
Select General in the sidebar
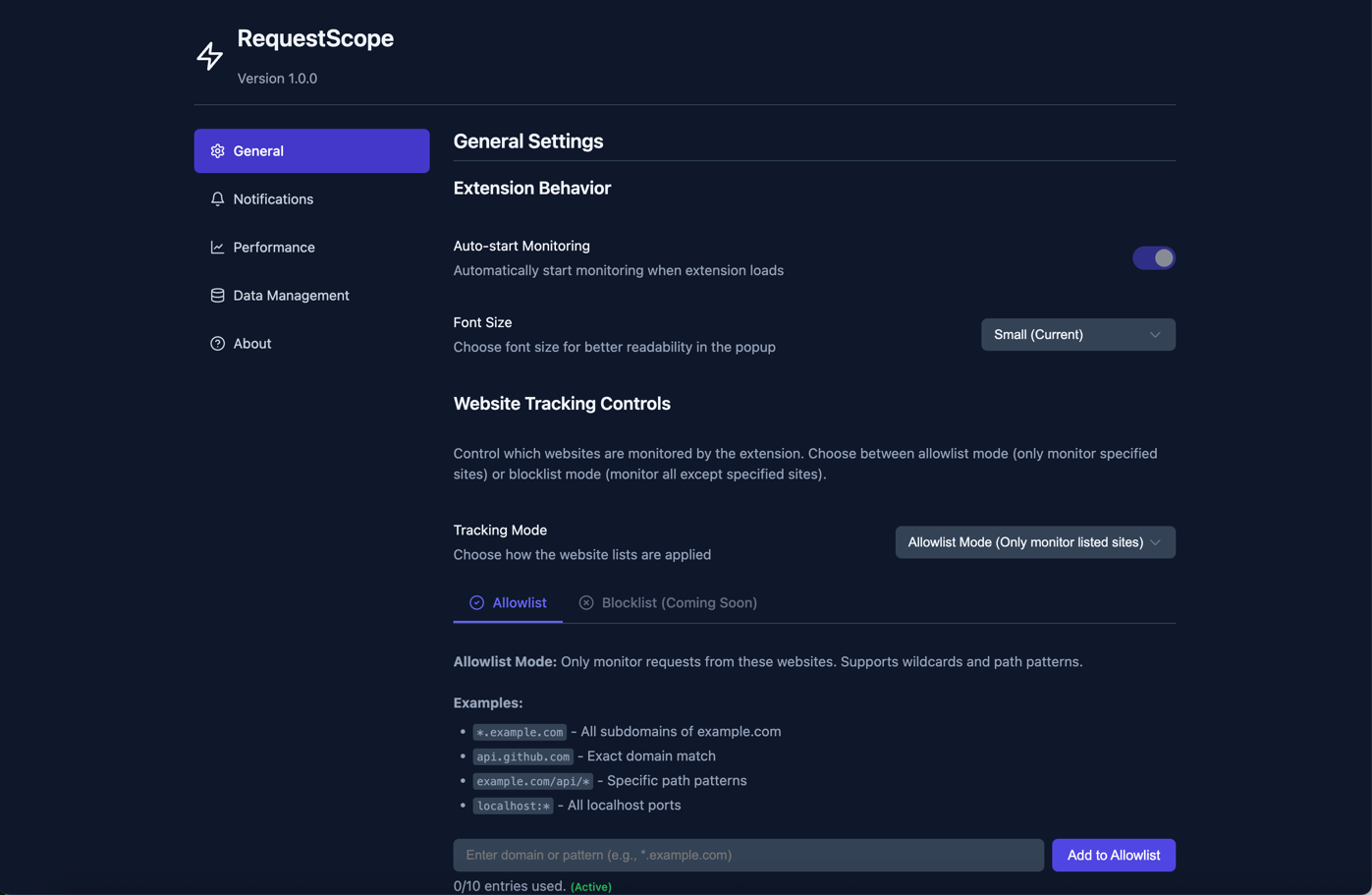(311, 150)
